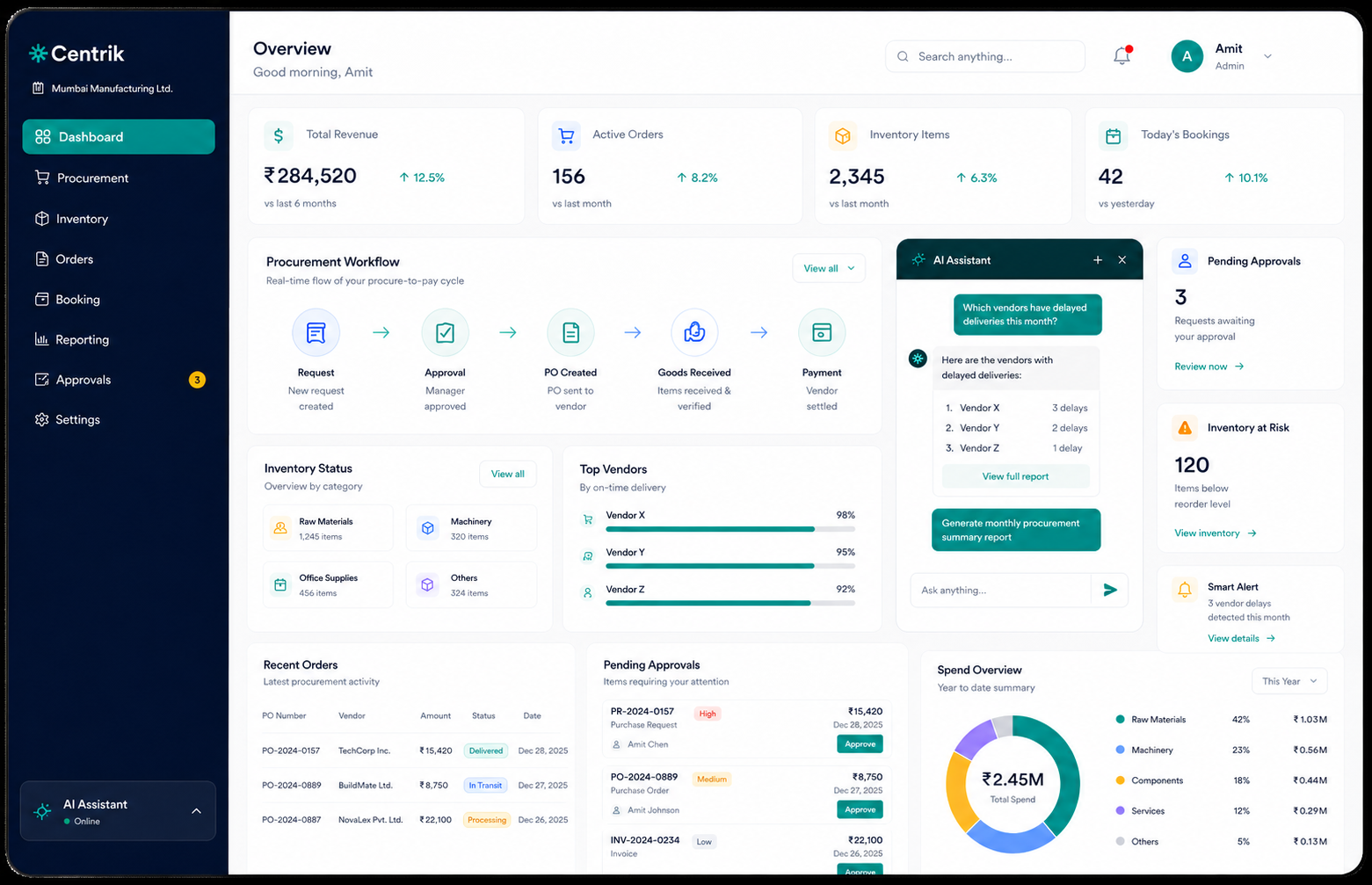Click View full report in AI Assistant
1372x885 pixels.
[1015, 476]
